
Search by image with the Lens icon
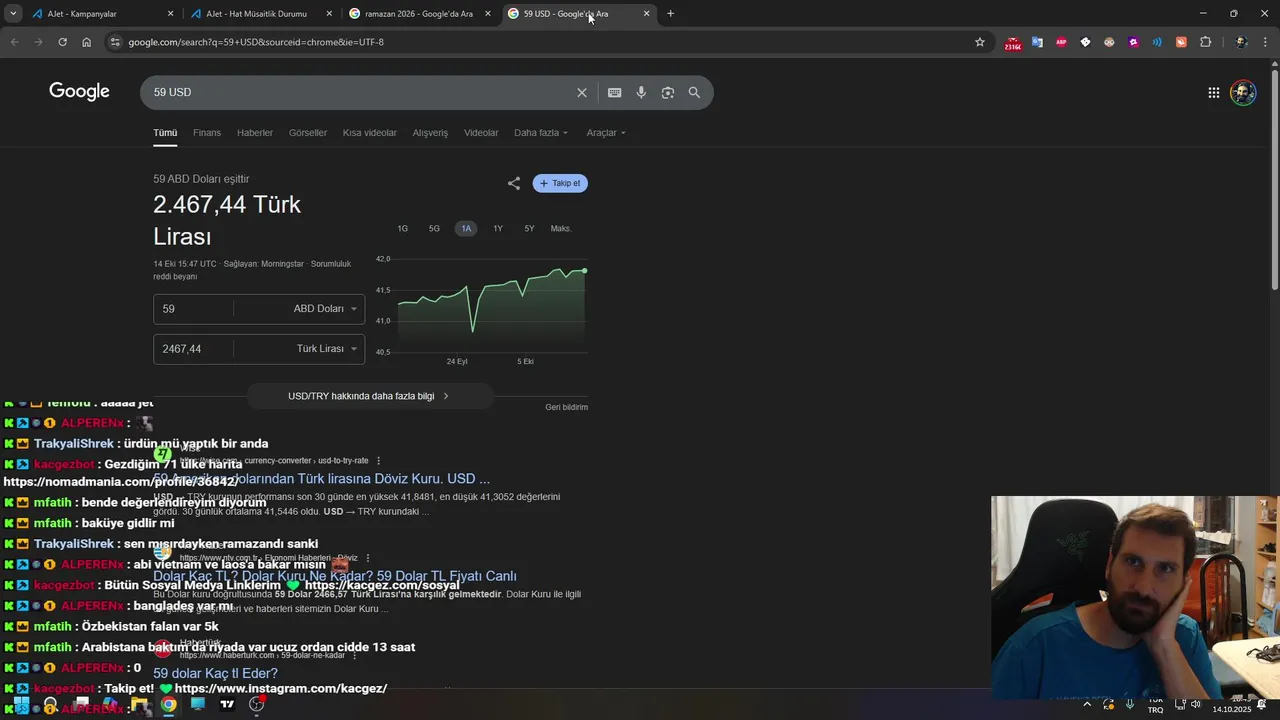pos(667,92)
